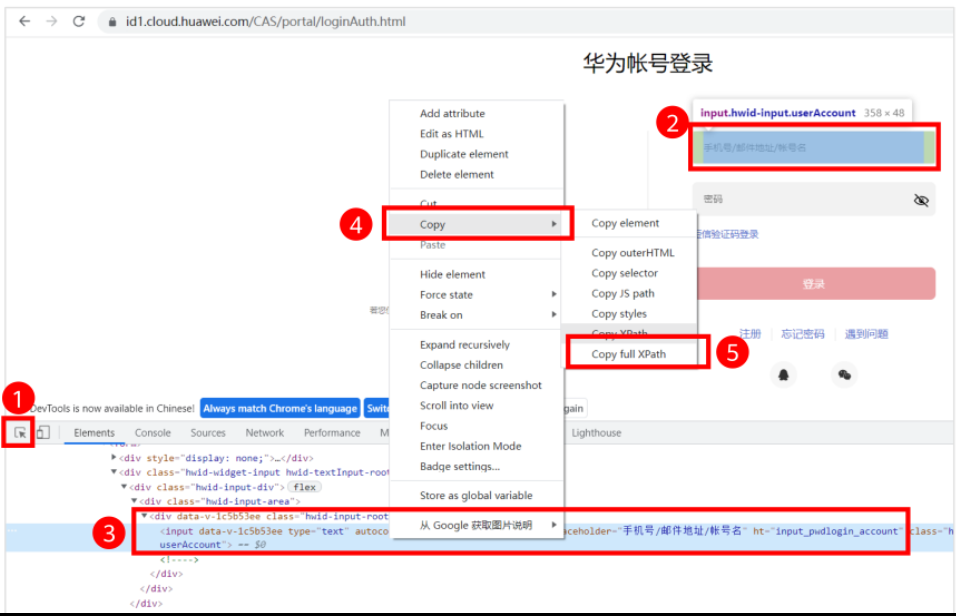
Task: Click the 遇到问题 help link
Action: tap(866, 334)
